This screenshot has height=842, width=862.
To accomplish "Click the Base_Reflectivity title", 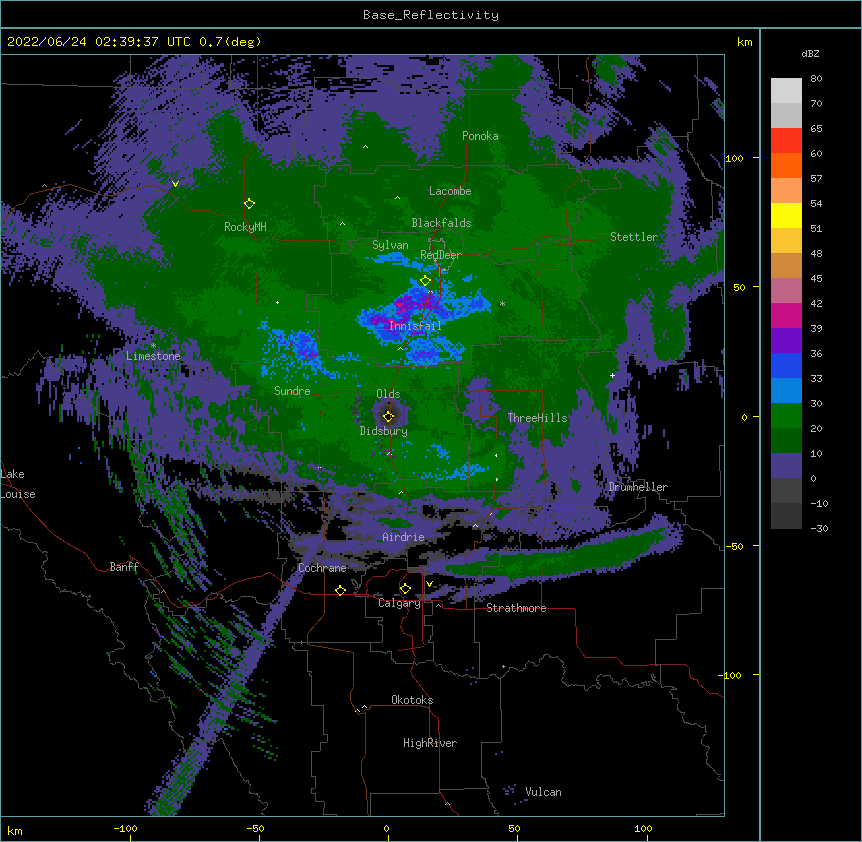I will tap(431, 15).
